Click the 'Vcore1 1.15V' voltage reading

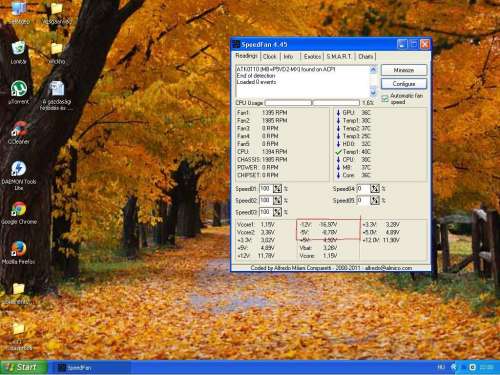[x=256, y=224]
